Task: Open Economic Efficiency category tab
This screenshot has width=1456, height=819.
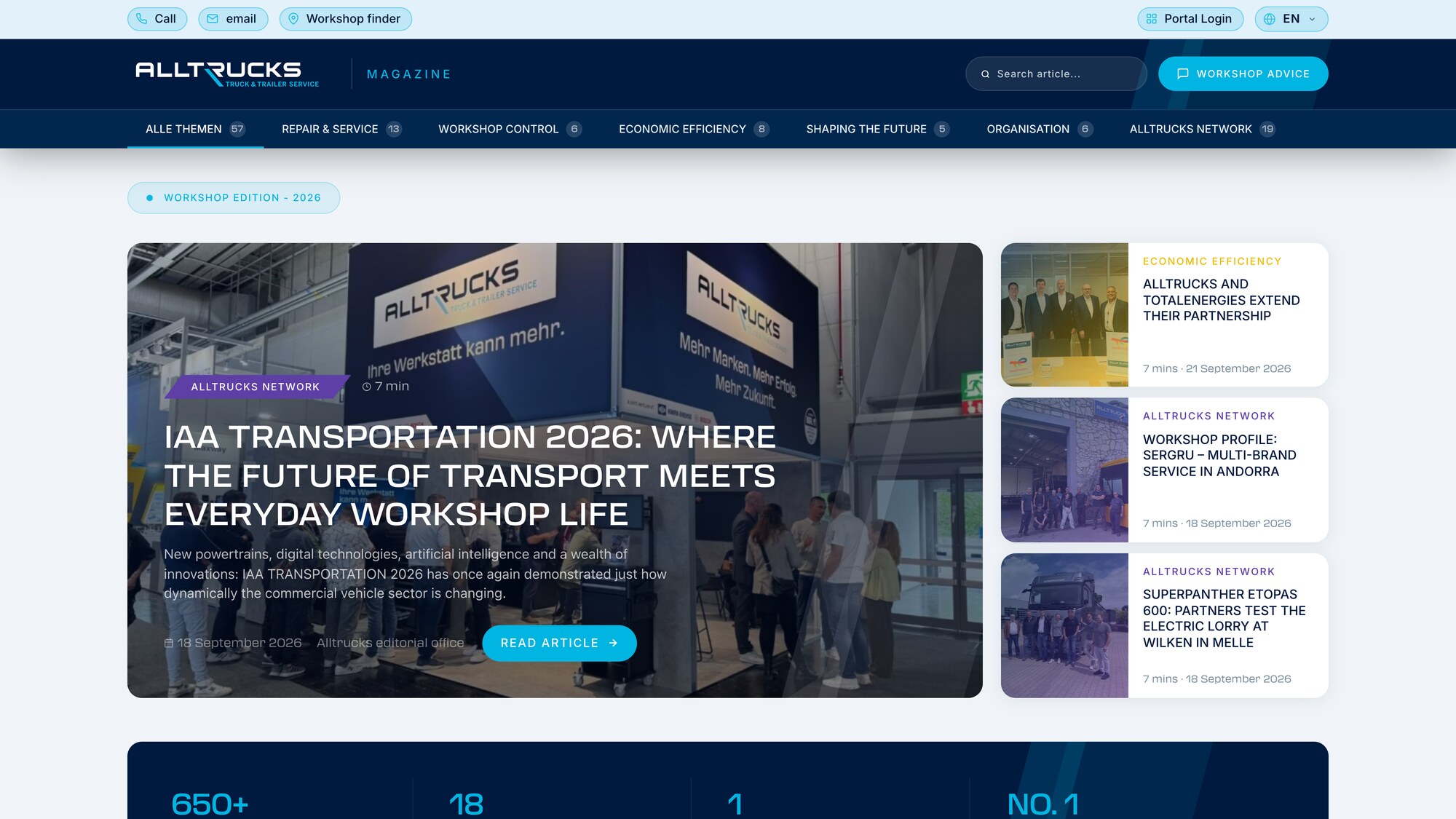Action: click(x=694, y=129)
